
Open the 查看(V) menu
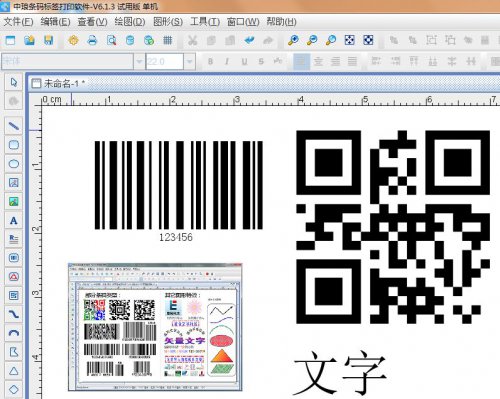92,22
